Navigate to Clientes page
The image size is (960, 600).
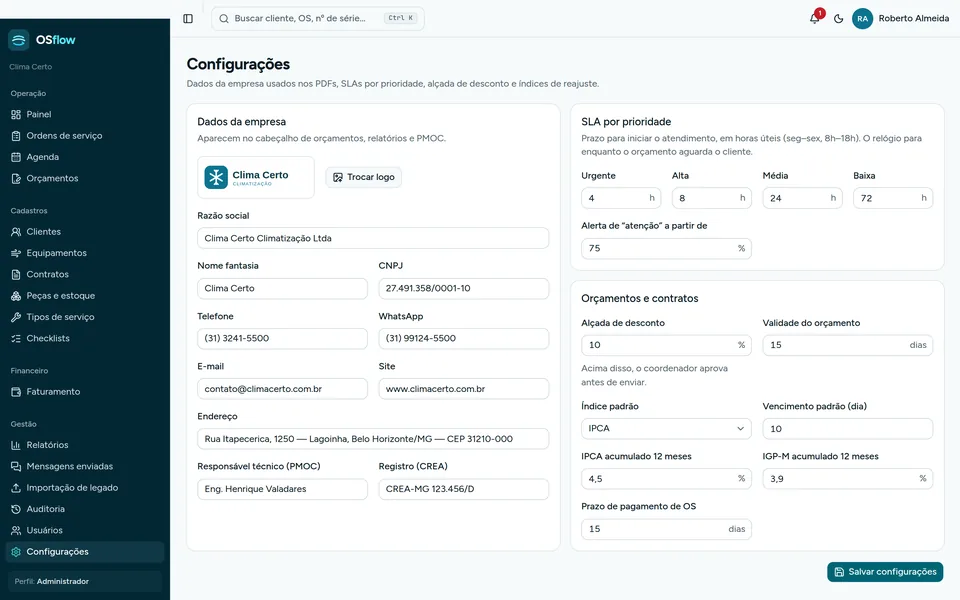point(84,232)
